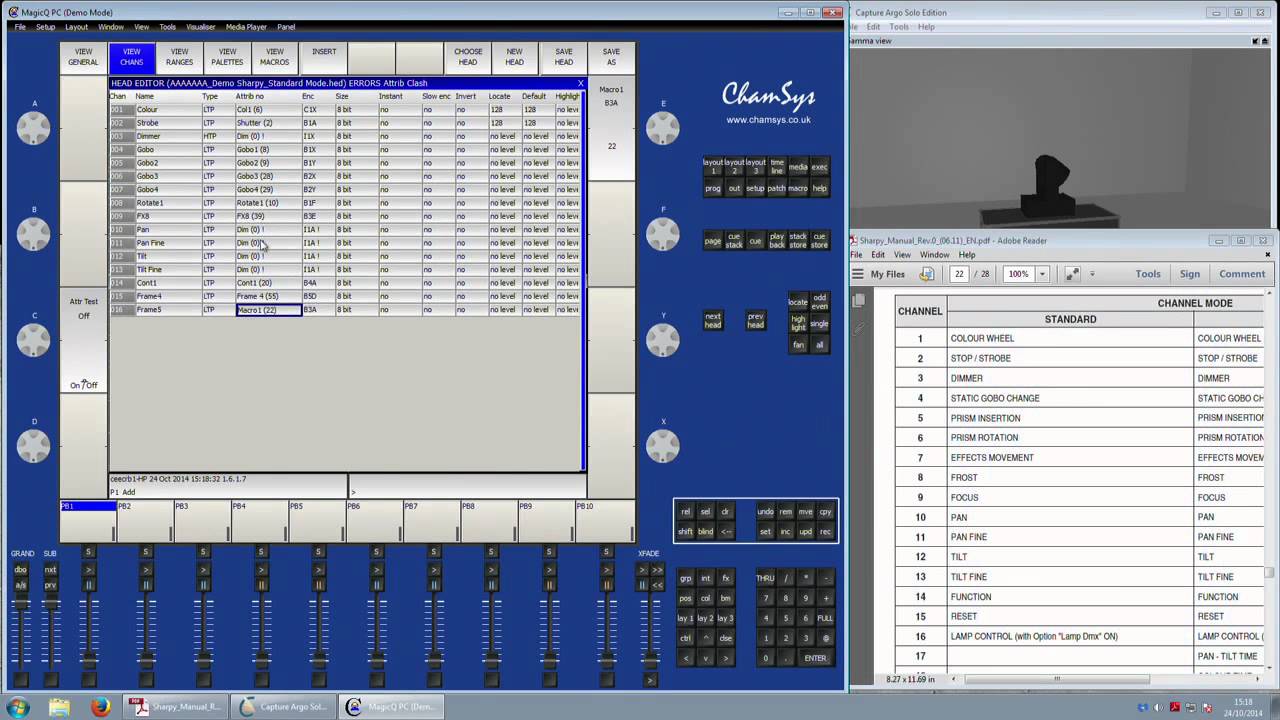Toggle the blind key
The image size is (1280, 720).
coord(705,531)
